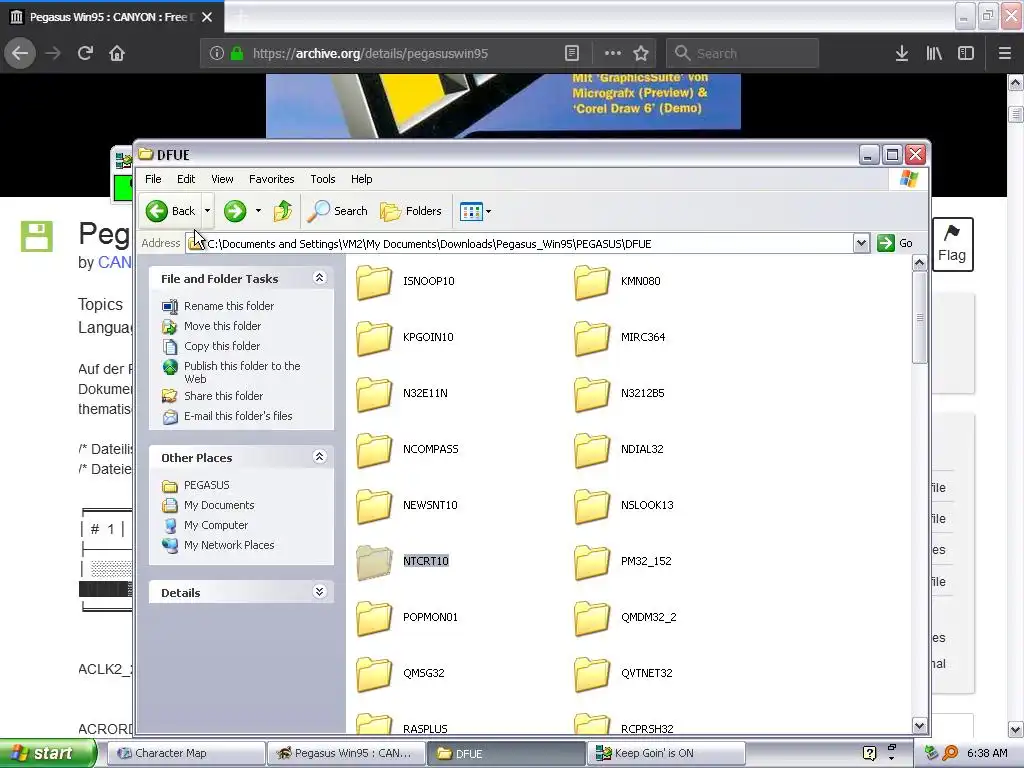Open the File menu
This screenshot has width=1024, height=768.
point(153,179)
